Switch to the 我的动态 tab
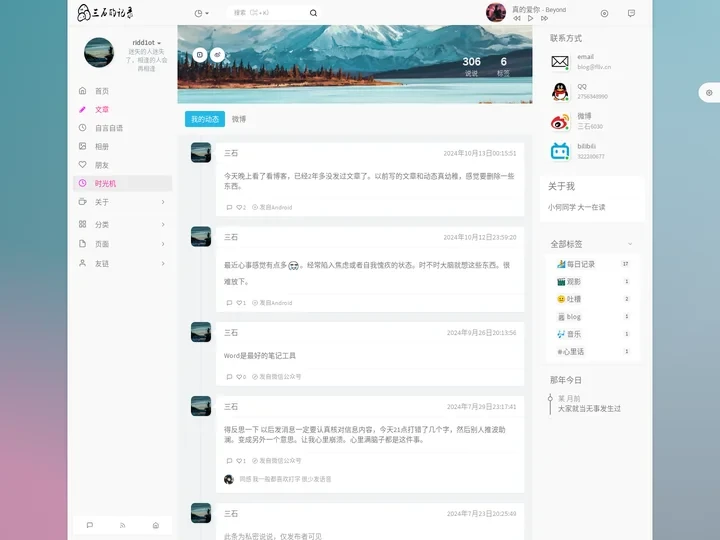 point(205,119)
